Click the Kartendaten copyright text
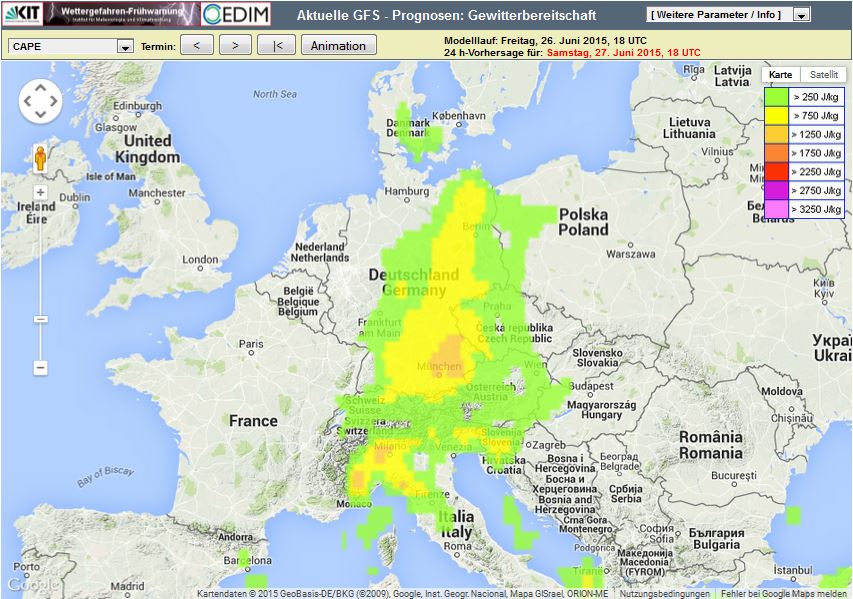Screen dimensions: 853x599 (403, 594)
